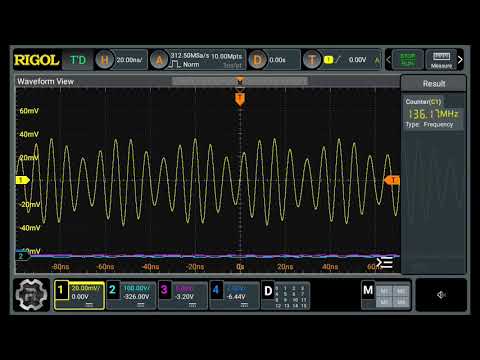
Task: Go to previous quick-menu items with left arrow
Action: (388, 60)
